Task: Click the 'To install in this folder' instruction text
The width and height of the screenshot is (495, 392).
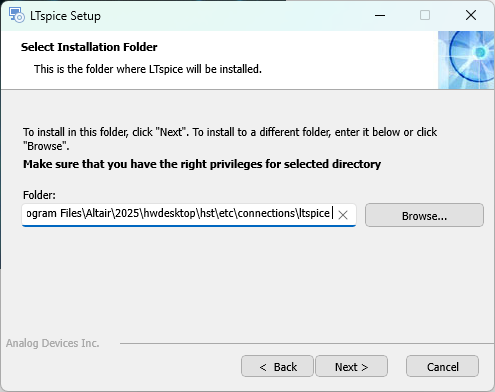Action: (230, 139)
